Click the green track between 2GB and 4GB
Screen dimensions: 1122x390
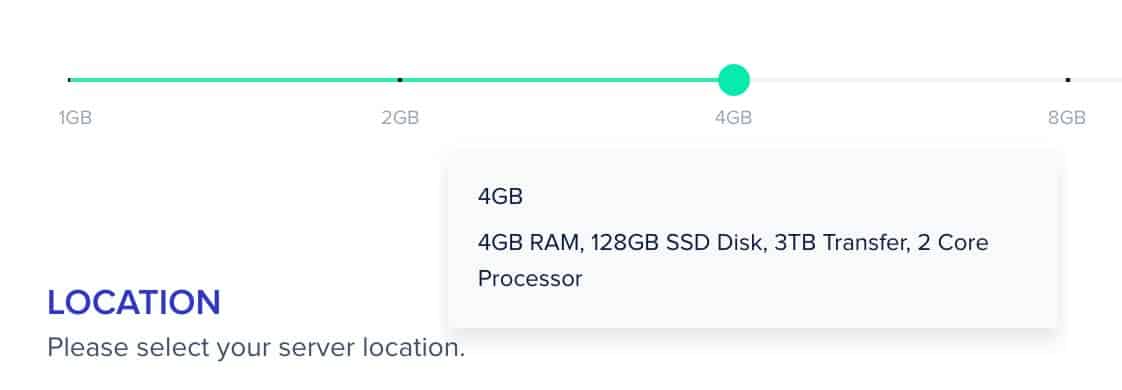pyautogui.click(x=560, y=79)
